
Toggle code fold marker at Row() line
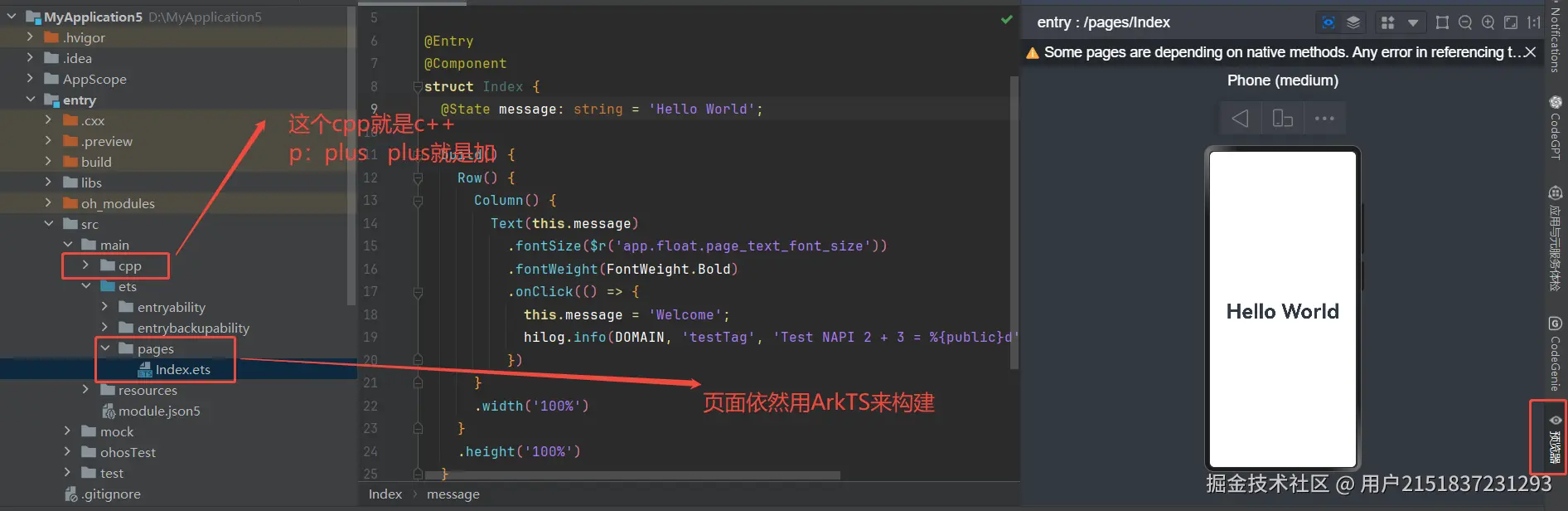click(418, 178)
